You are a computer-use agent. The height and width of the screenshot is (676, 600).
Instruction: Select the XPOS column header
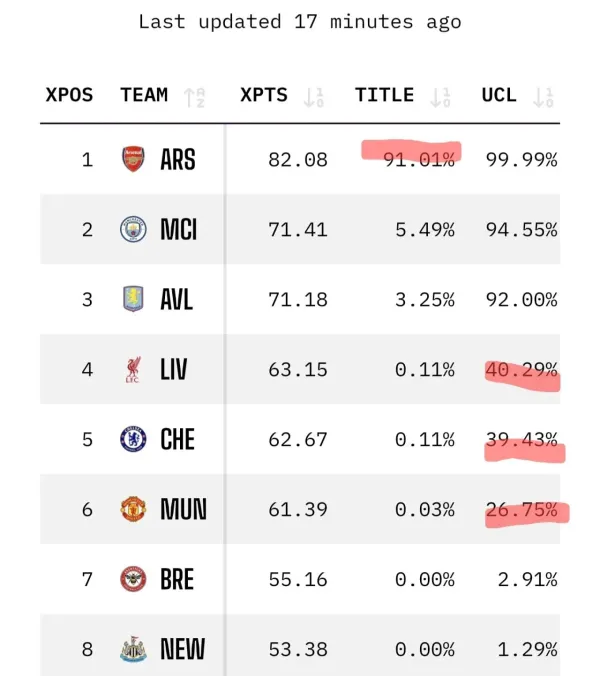(69, 95)
